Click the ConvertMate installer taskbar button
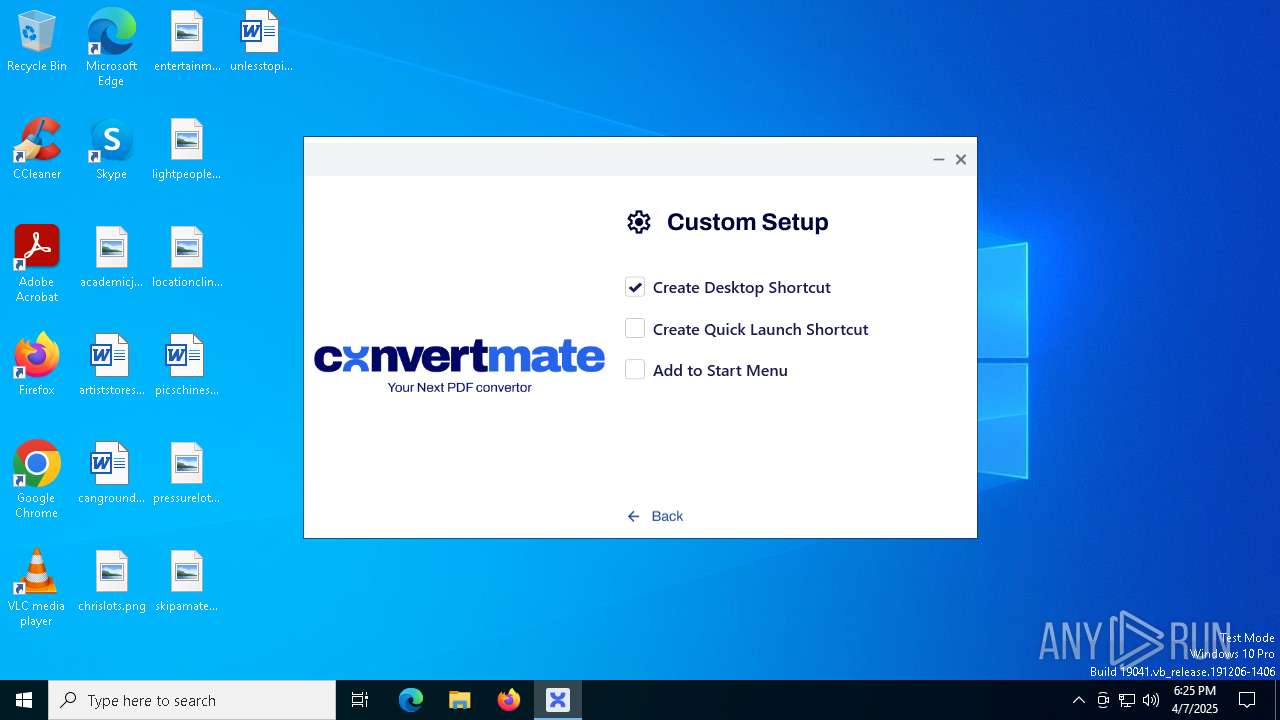This screenshot has width=1280, height=720. (558, 700)
